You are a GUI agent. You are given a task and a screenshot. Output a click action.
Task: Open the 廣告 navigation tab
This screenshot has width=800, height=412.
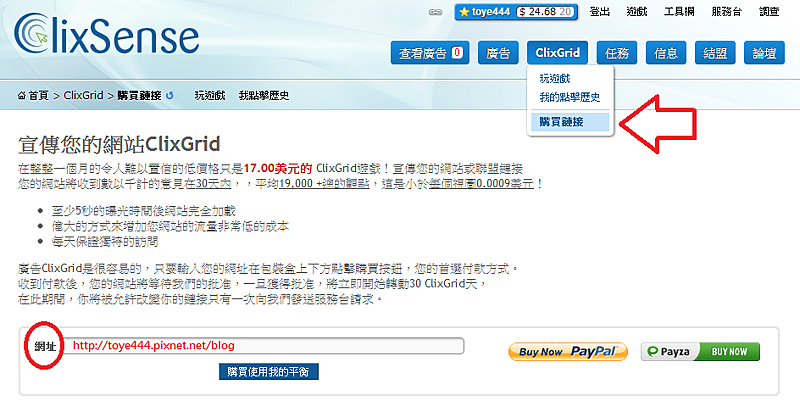498,53
